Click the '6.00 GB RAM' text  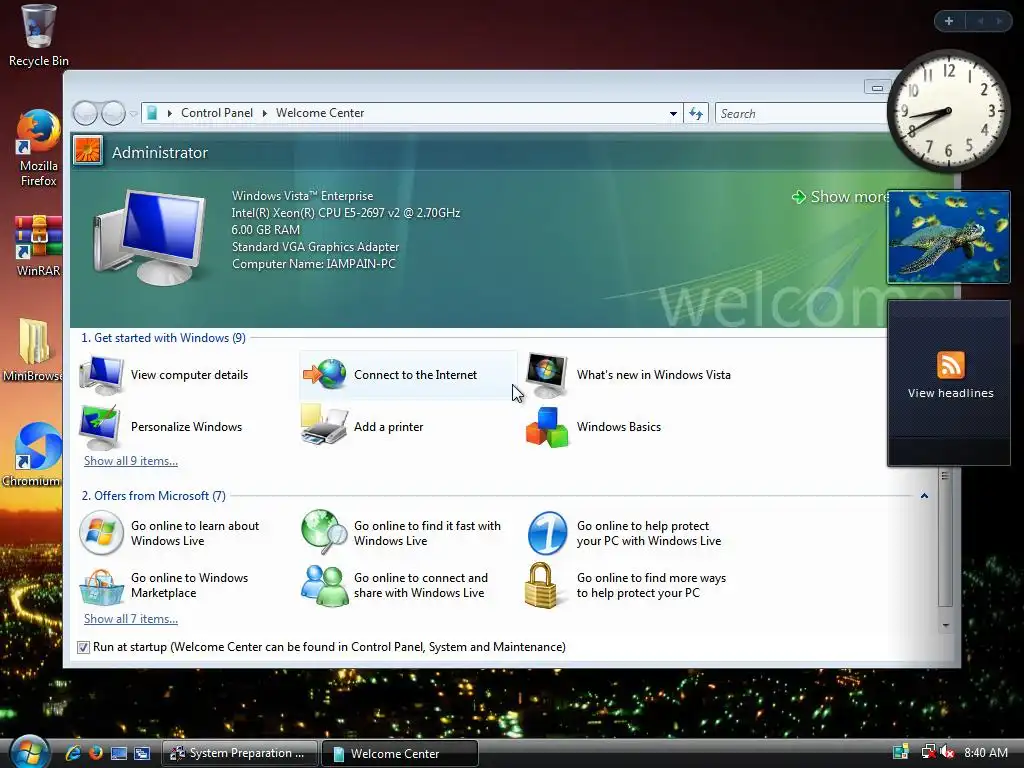(x=265, y=230)
